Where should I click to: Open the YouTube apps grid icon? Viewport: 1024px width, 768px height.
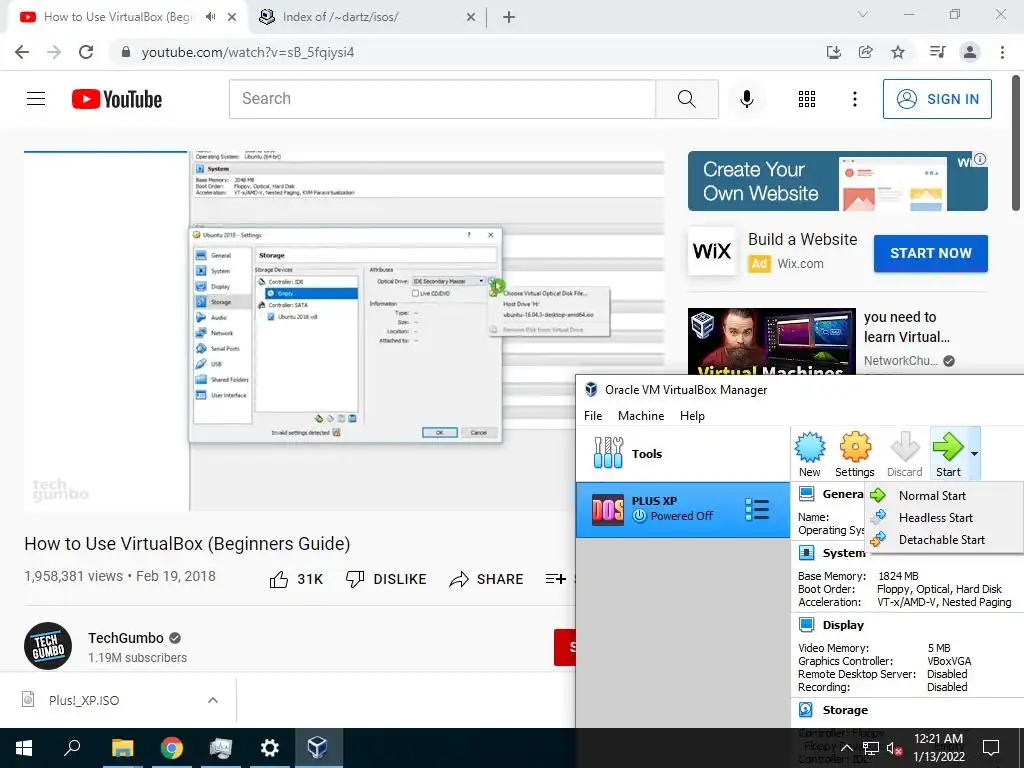pyautogui.click(x=807, y=99)
